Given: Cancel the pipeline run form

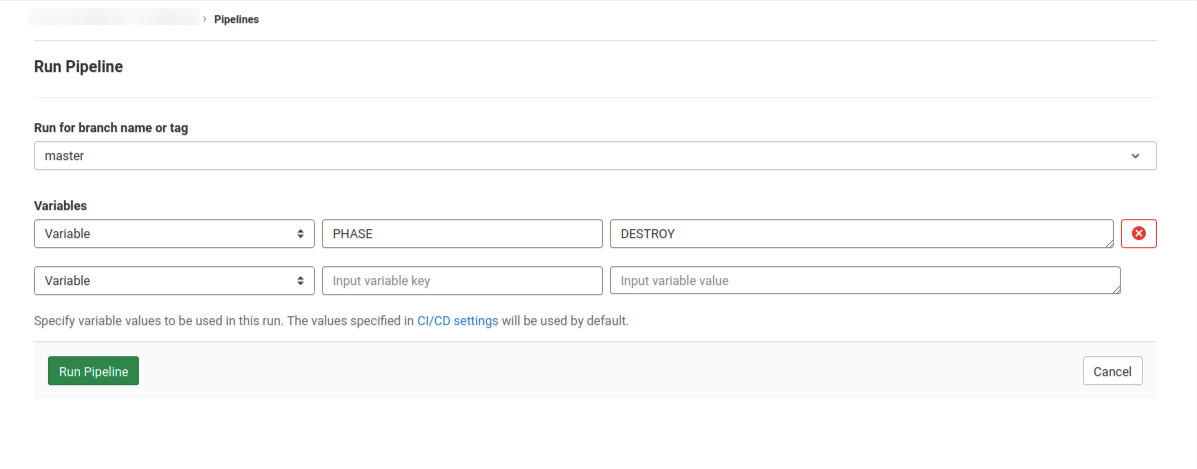Looking at the screenshot, I should point(1112,371).
